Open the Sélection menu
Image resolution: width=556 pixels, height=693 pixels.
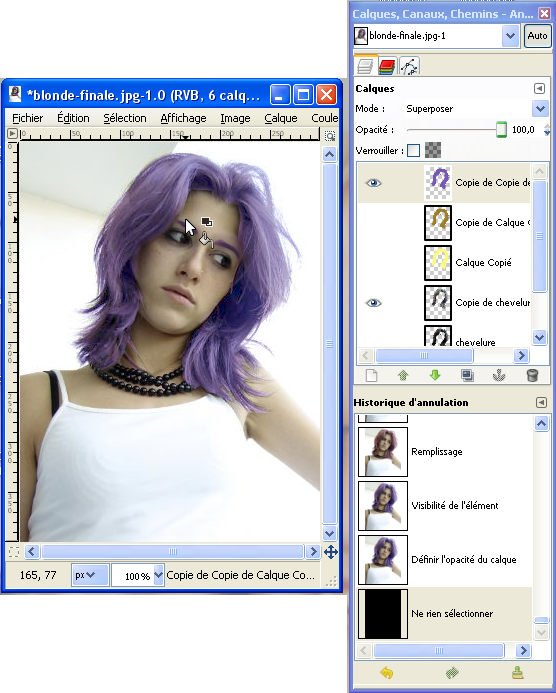[x=125, y=118]
